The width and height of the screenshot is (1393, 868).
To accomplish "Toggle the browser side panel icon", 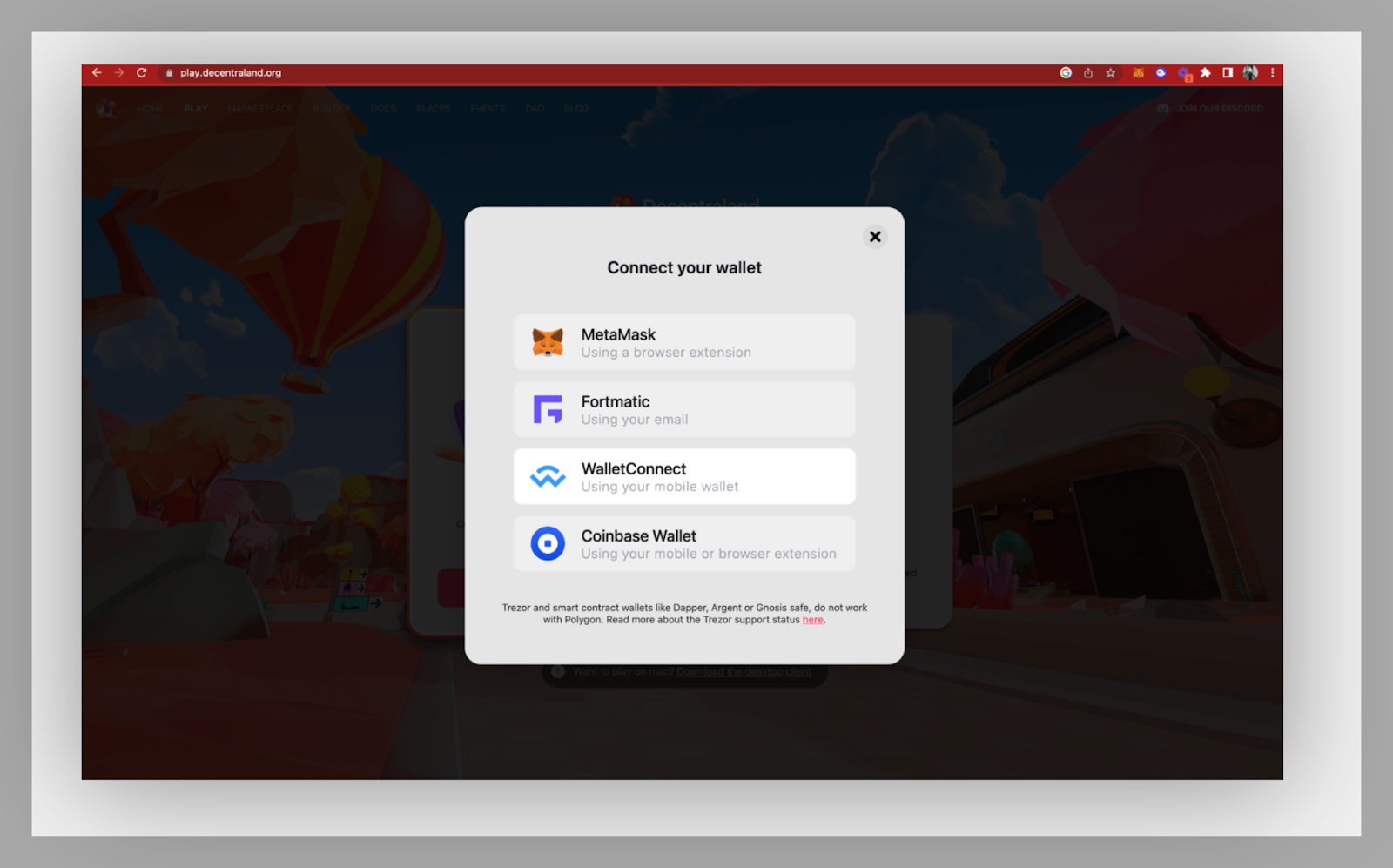I will [1228, 73].
